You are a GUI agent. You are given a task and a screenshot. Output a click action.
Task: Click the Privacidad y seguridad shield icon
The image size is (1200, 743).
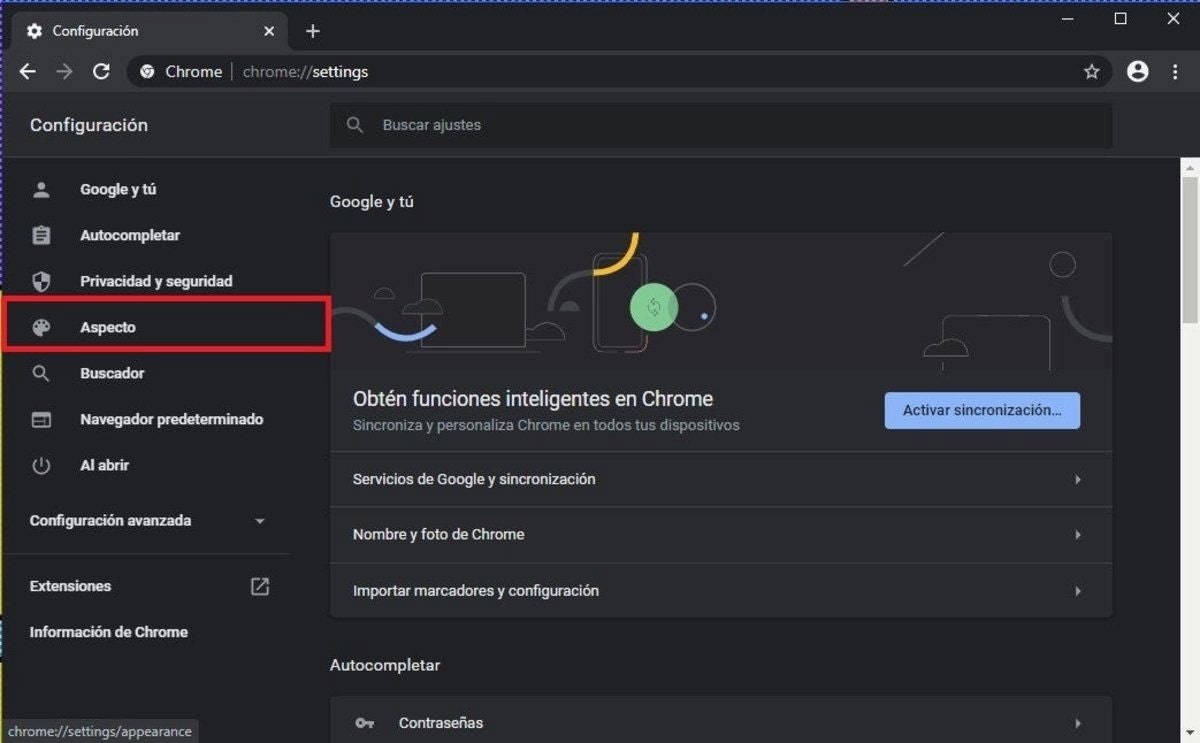coord(41,282)
